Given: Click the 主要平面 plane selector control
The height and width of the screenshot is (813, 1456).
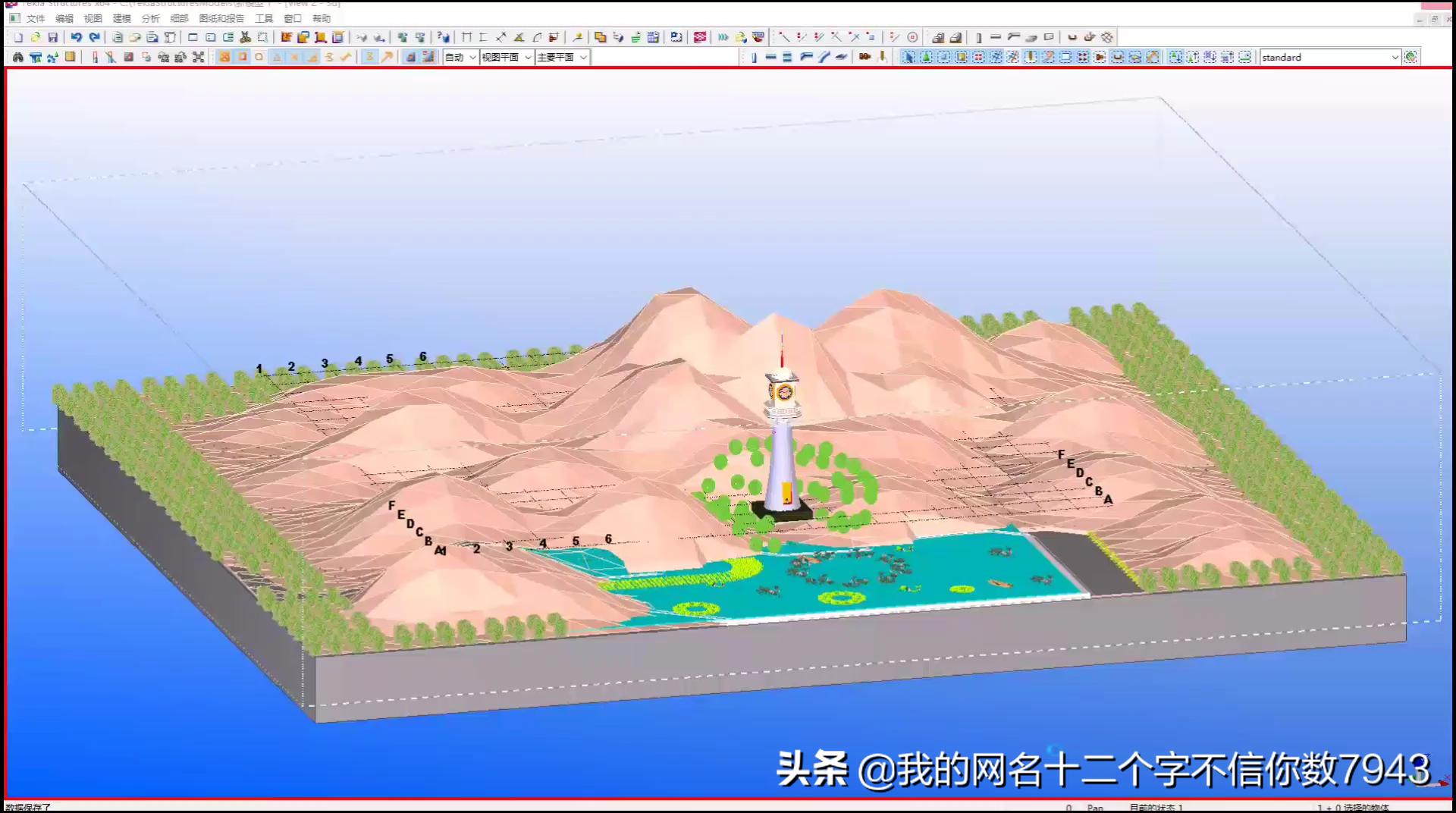Looking at the screenshot, I should pos(561,56).
